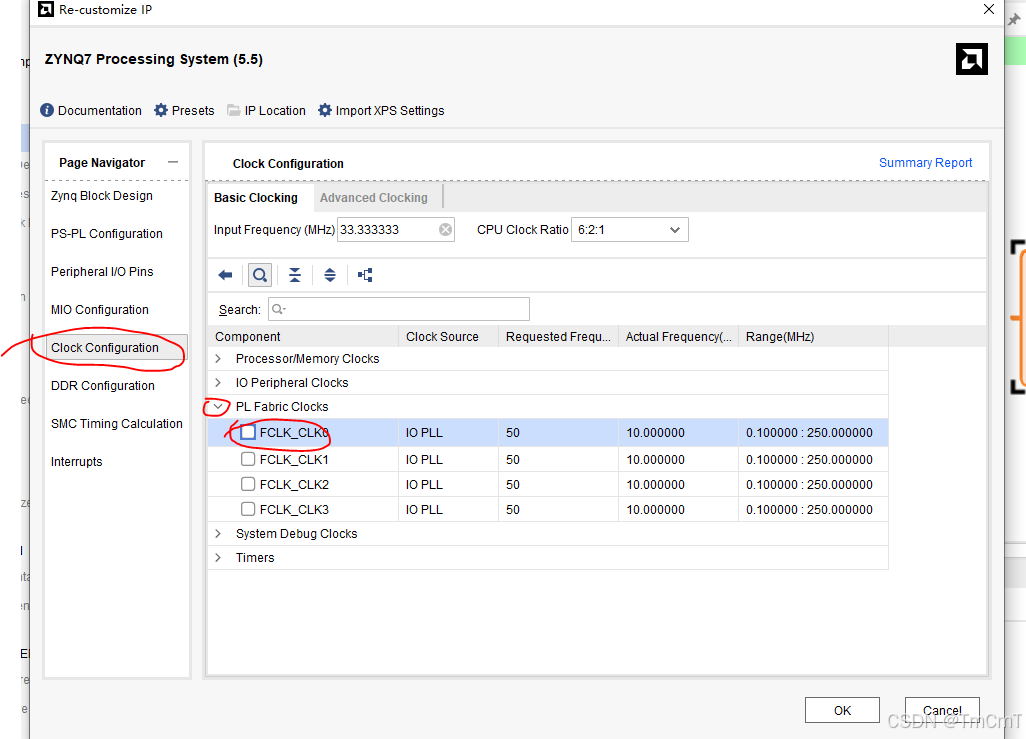Image resolution: width=1026 pixels, height=739 pixels.
Task: Switch to Advanced Clocking tab
Action: [x=374, y=198]
